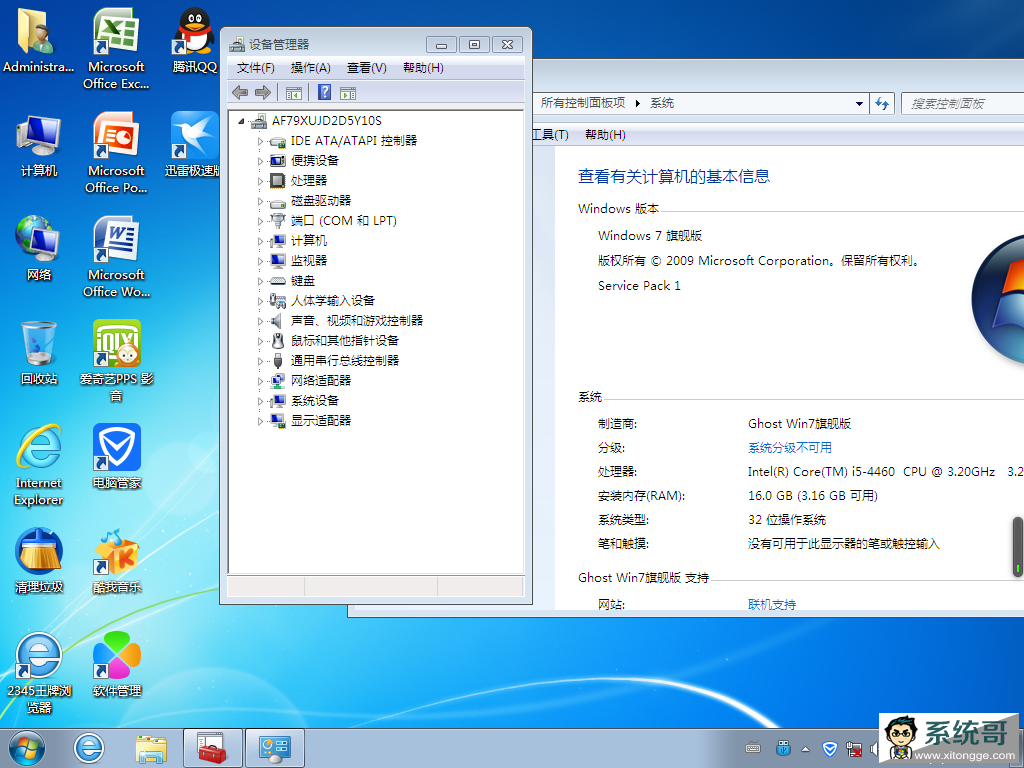This screenshot has height=768, width=1024.
Task: Switch to the Control Panel taskbar button
Action: [x=274, y=748]
